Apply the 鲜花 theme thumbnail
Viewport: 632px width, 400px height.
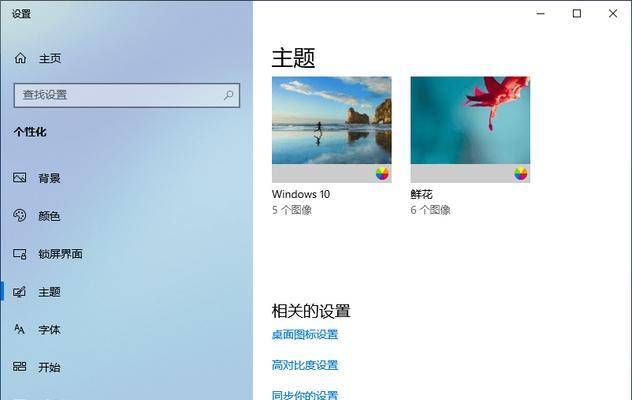point(470,129)
